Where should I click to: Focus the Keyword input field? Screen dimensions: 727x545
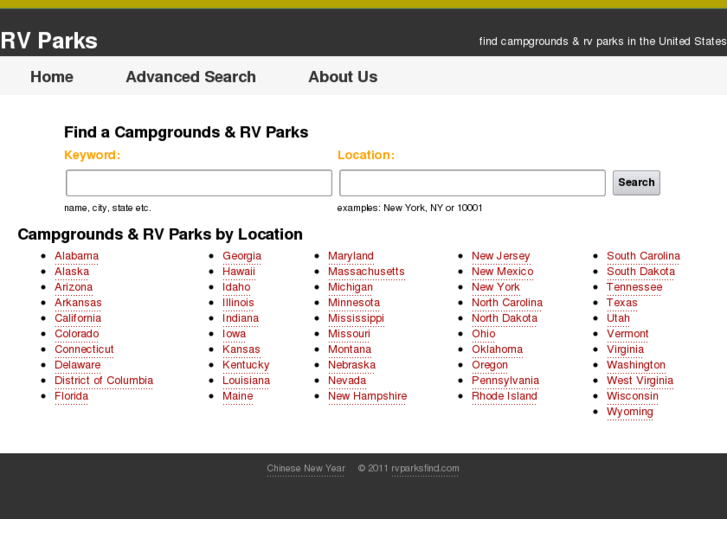tap(199, 183)
